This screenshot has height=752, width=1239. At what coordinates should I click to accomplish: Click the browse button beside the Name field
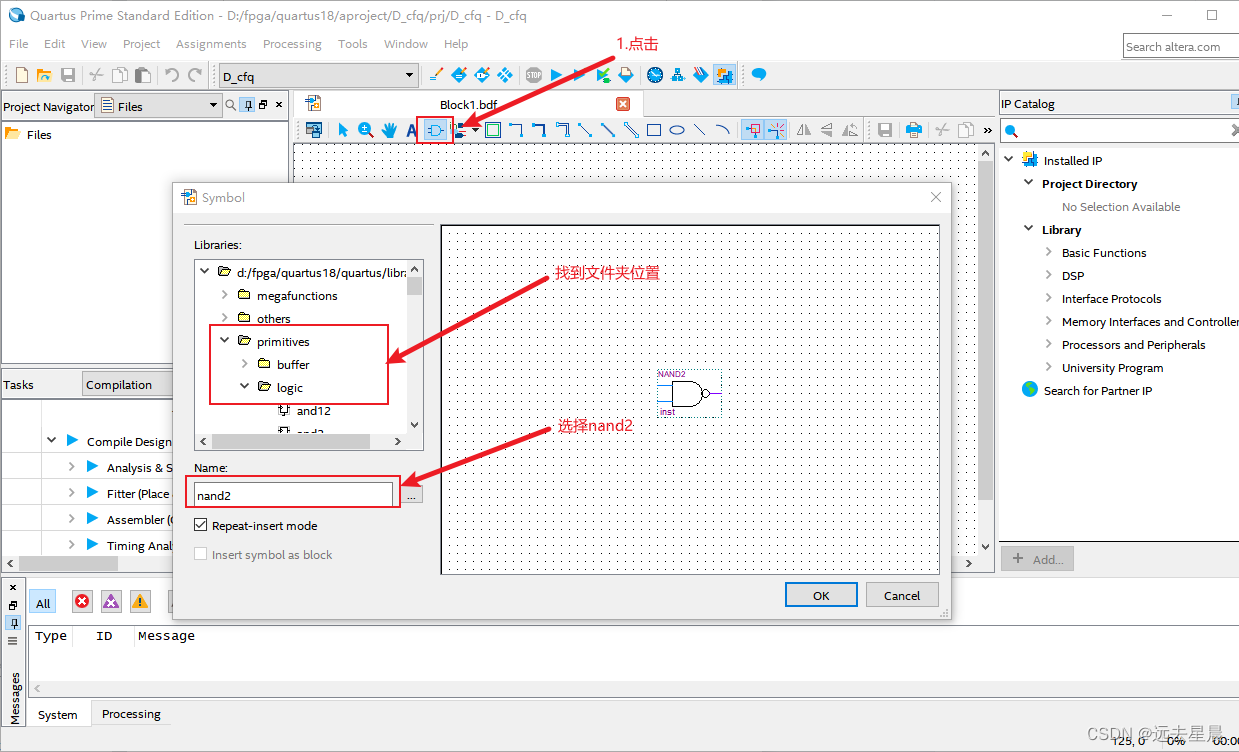point(412,495)
